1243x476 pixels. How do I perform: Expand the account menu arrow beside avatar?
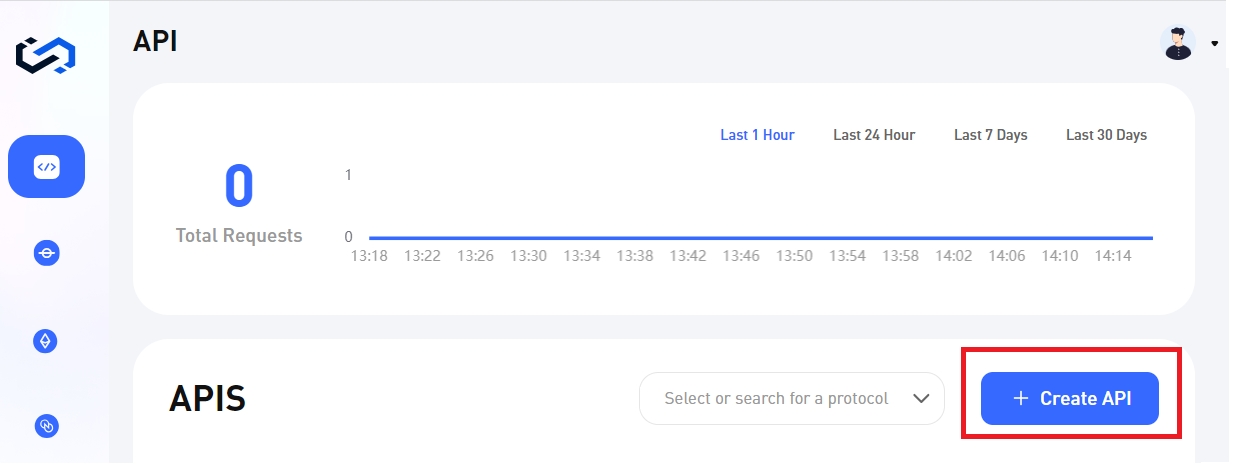coord(1214,44)
